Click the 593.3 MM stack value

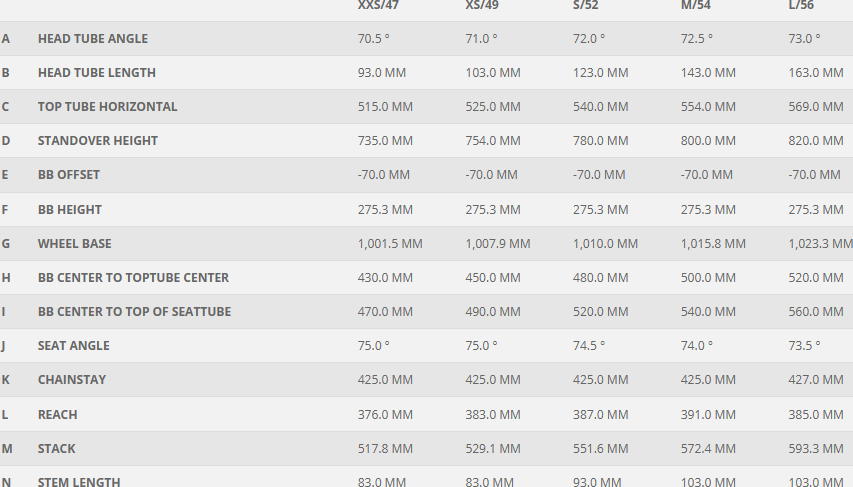pos(816,449)
